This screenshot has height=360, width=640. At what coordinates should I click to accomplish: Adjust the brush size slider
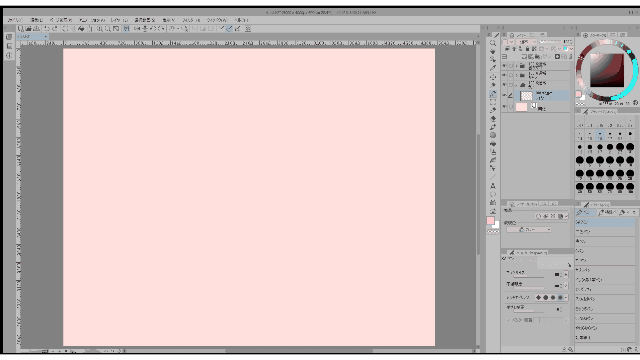coord(528,277)
